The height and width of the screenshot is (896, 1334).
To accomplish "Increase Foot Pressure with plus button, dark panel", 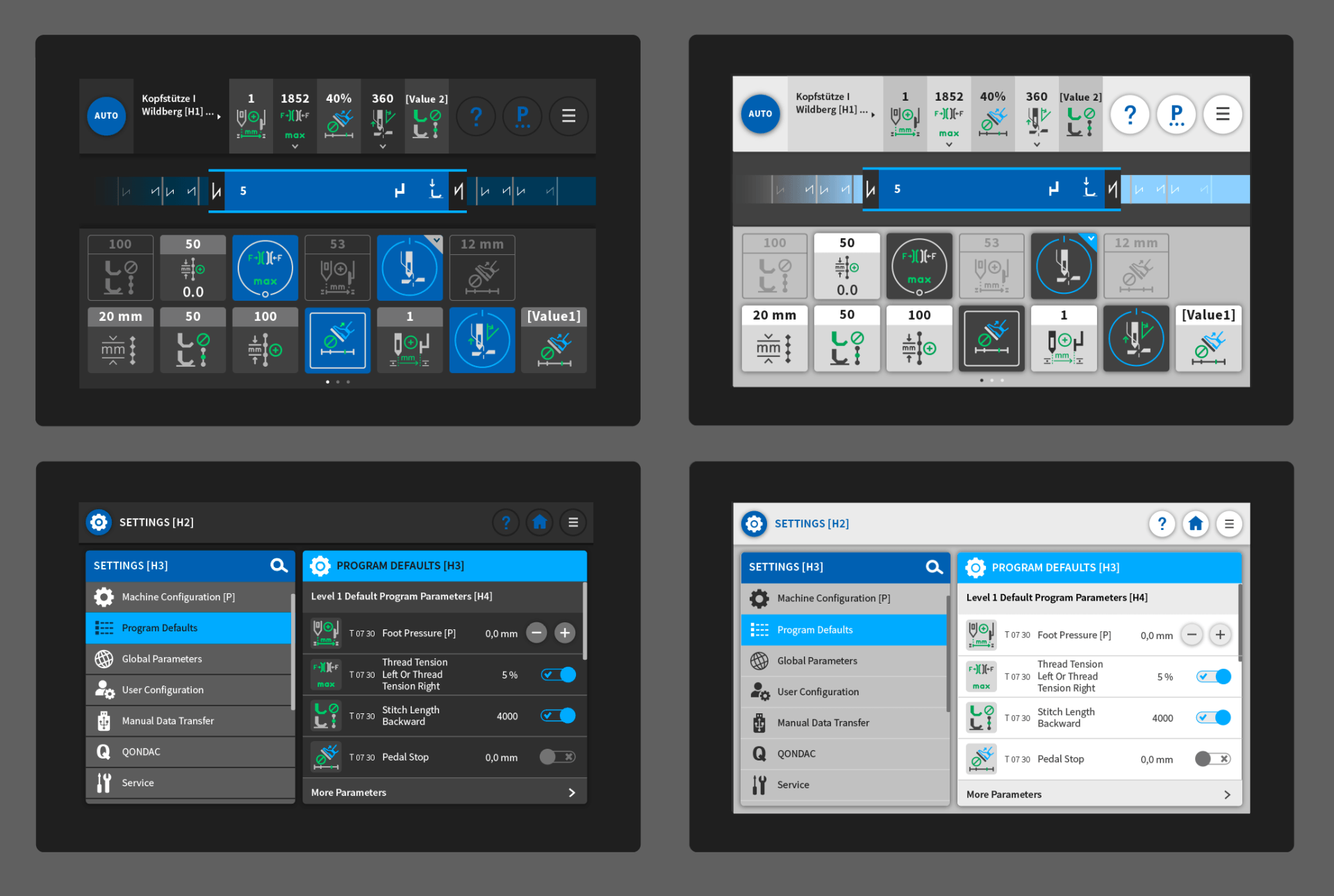I will (x=565, y=633).
